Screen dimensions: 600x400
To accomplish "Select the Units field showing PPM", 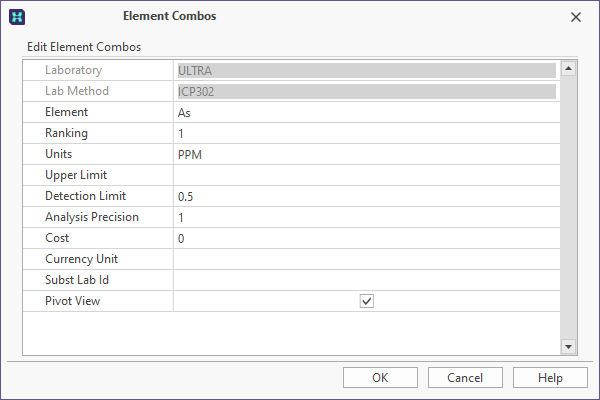I will (367, 154).
